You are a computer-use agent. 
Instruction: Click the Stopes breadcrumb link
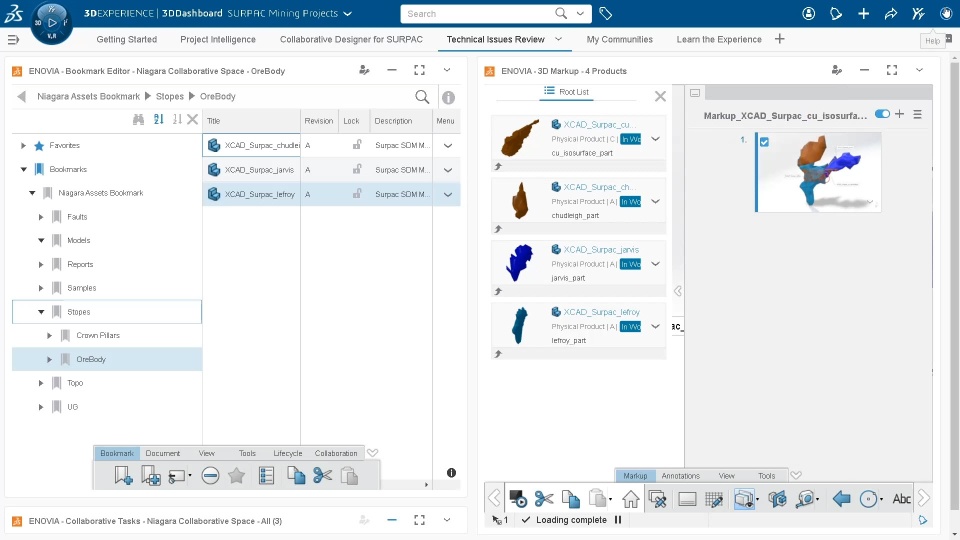click(x=170, y=97)
